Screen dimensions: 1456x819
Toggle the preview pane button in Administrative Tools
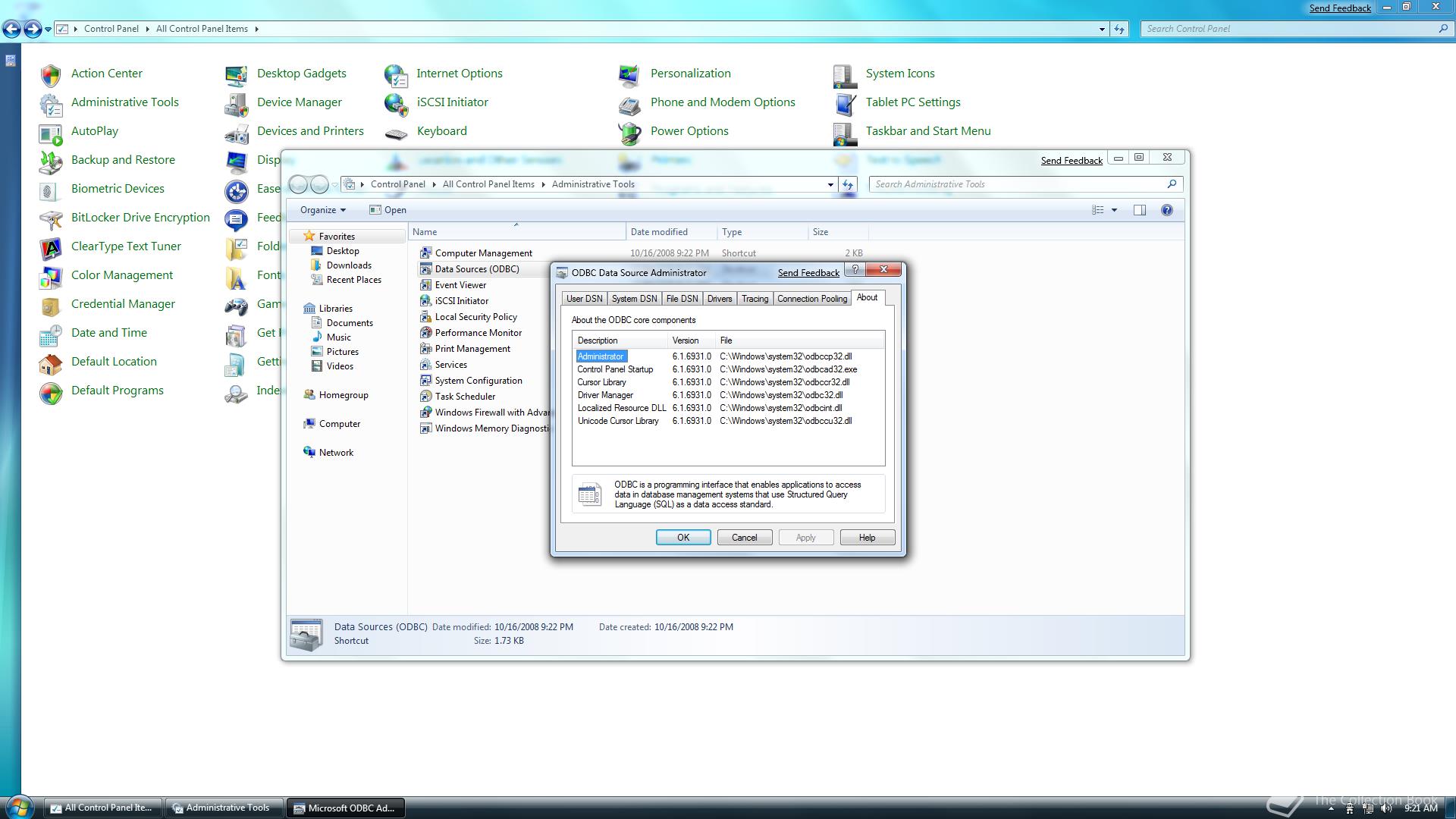[1139, 210]
